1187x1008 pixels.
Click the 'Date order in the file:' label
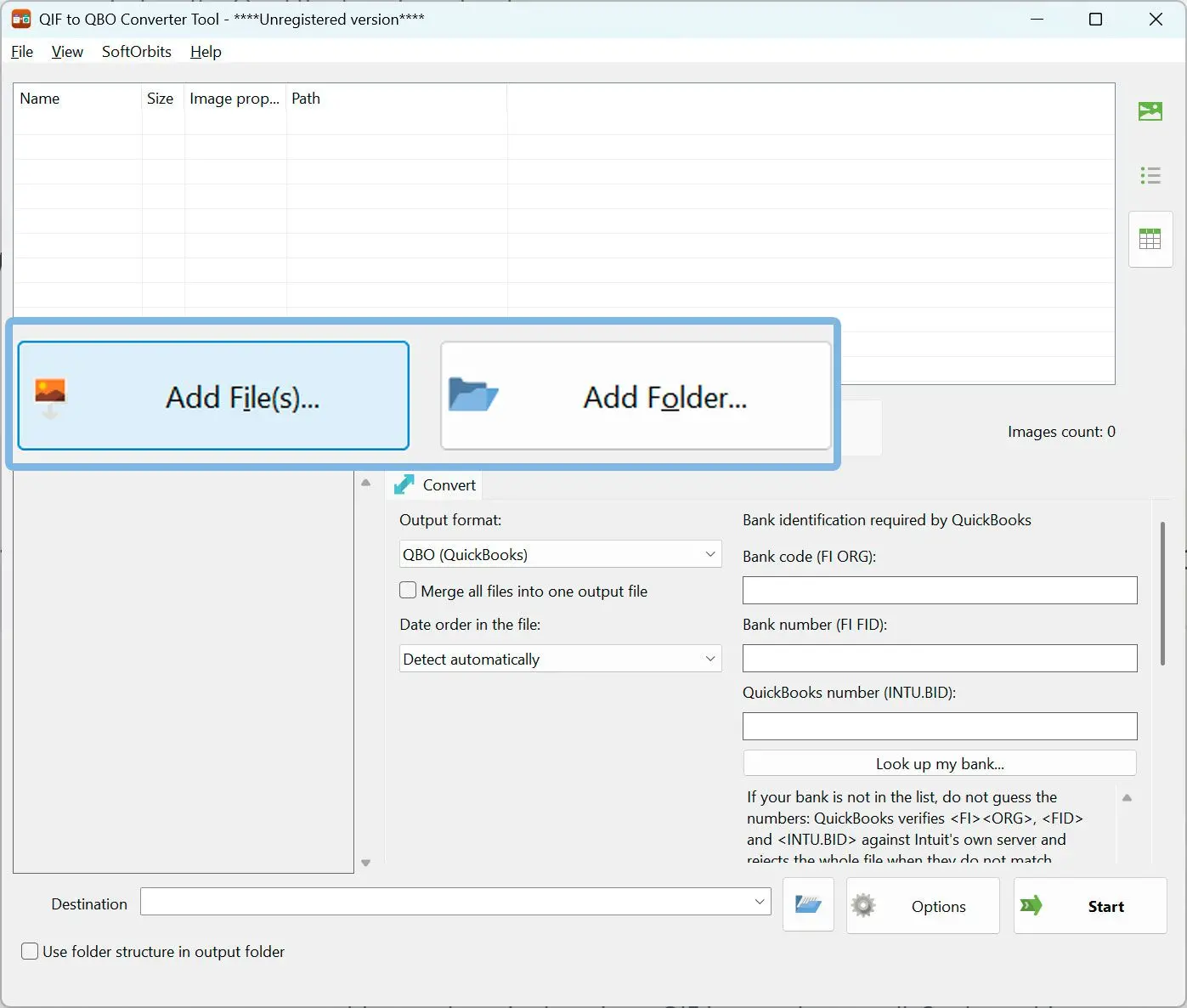click(x=470, y=625)
